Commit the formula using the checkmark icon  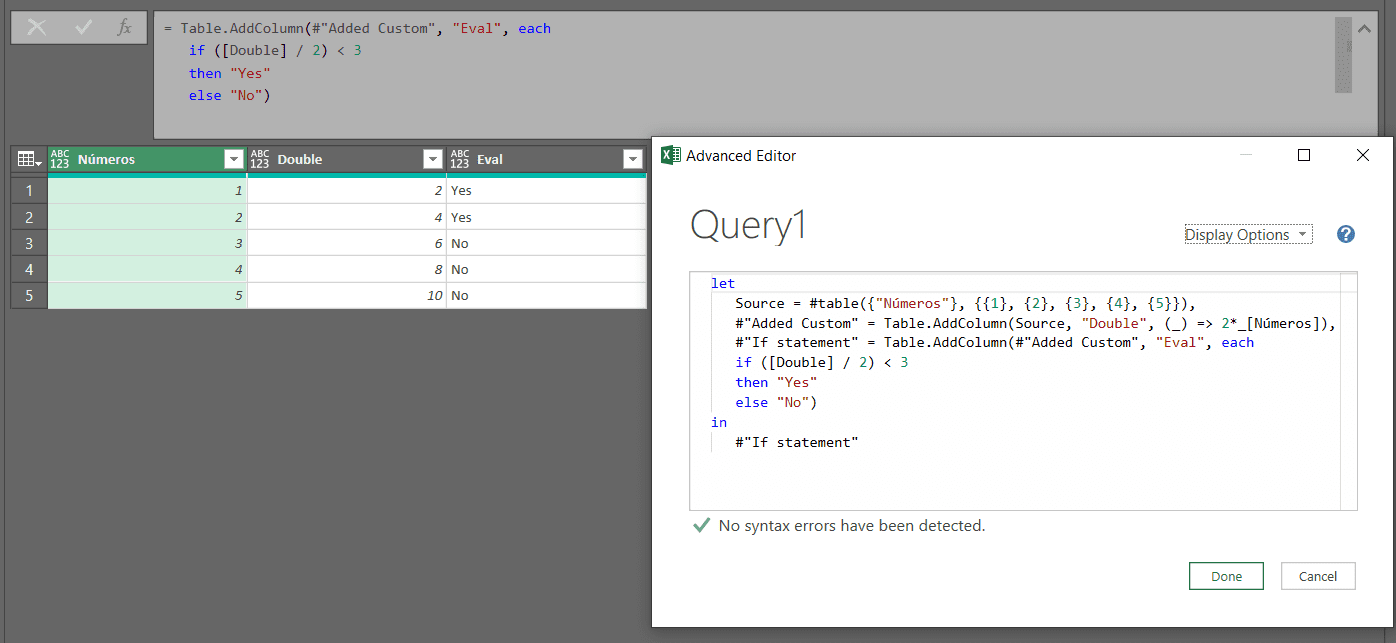coord(82,28)
